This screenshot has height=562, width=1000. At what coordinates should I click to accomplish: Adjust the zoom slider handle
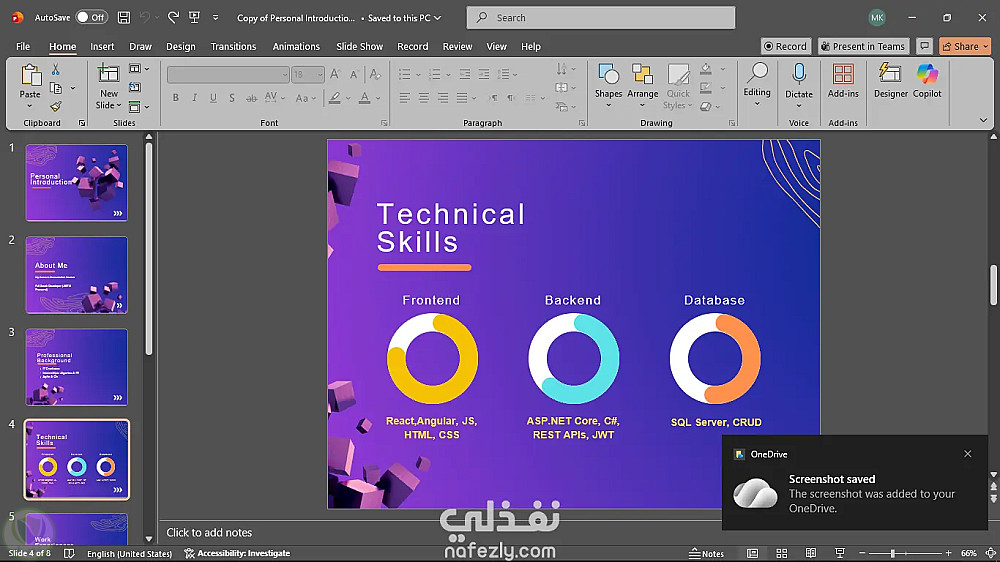point(893,553)
